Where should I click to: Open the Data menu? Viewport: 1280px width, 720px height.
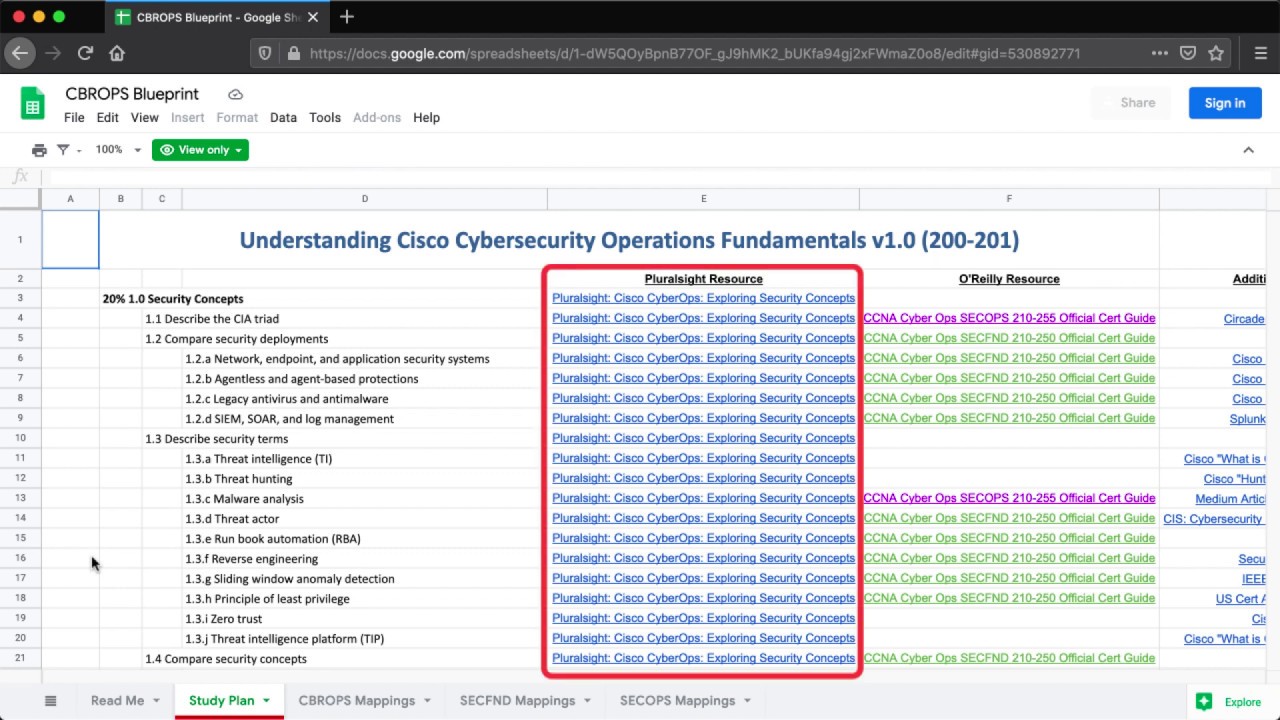283,117
